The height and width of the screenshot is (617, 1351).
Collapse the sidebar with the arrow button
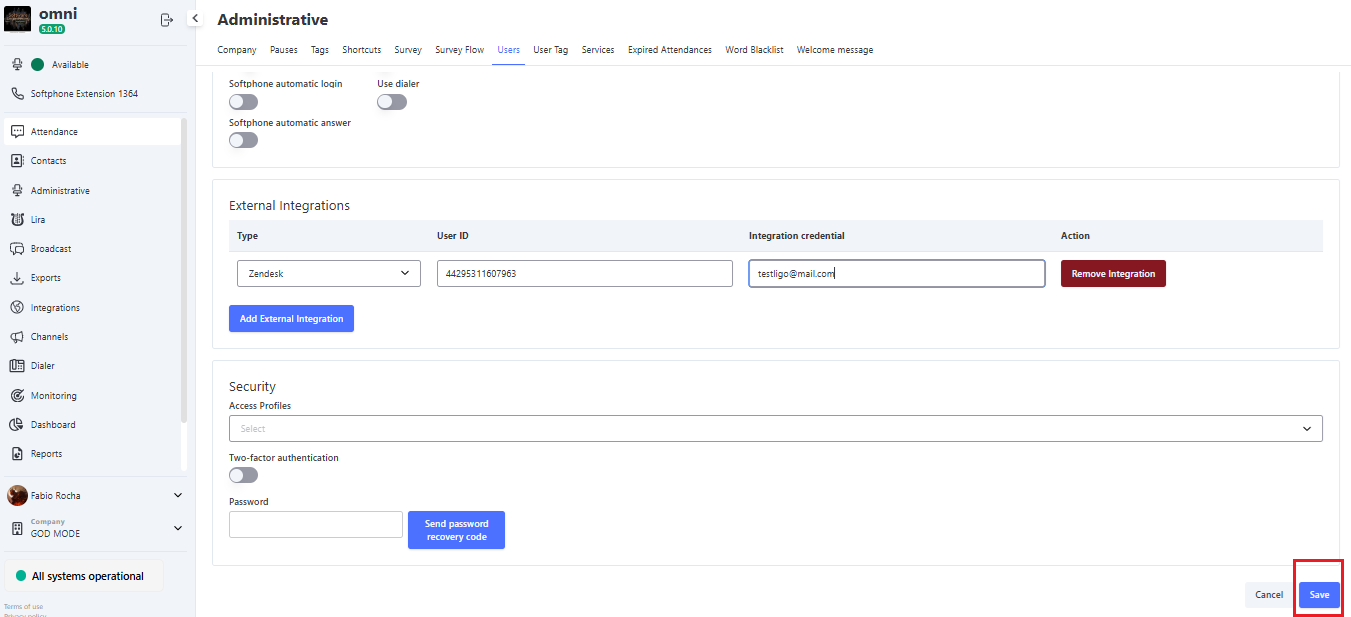pyautogui.click(x=195, y=18)
